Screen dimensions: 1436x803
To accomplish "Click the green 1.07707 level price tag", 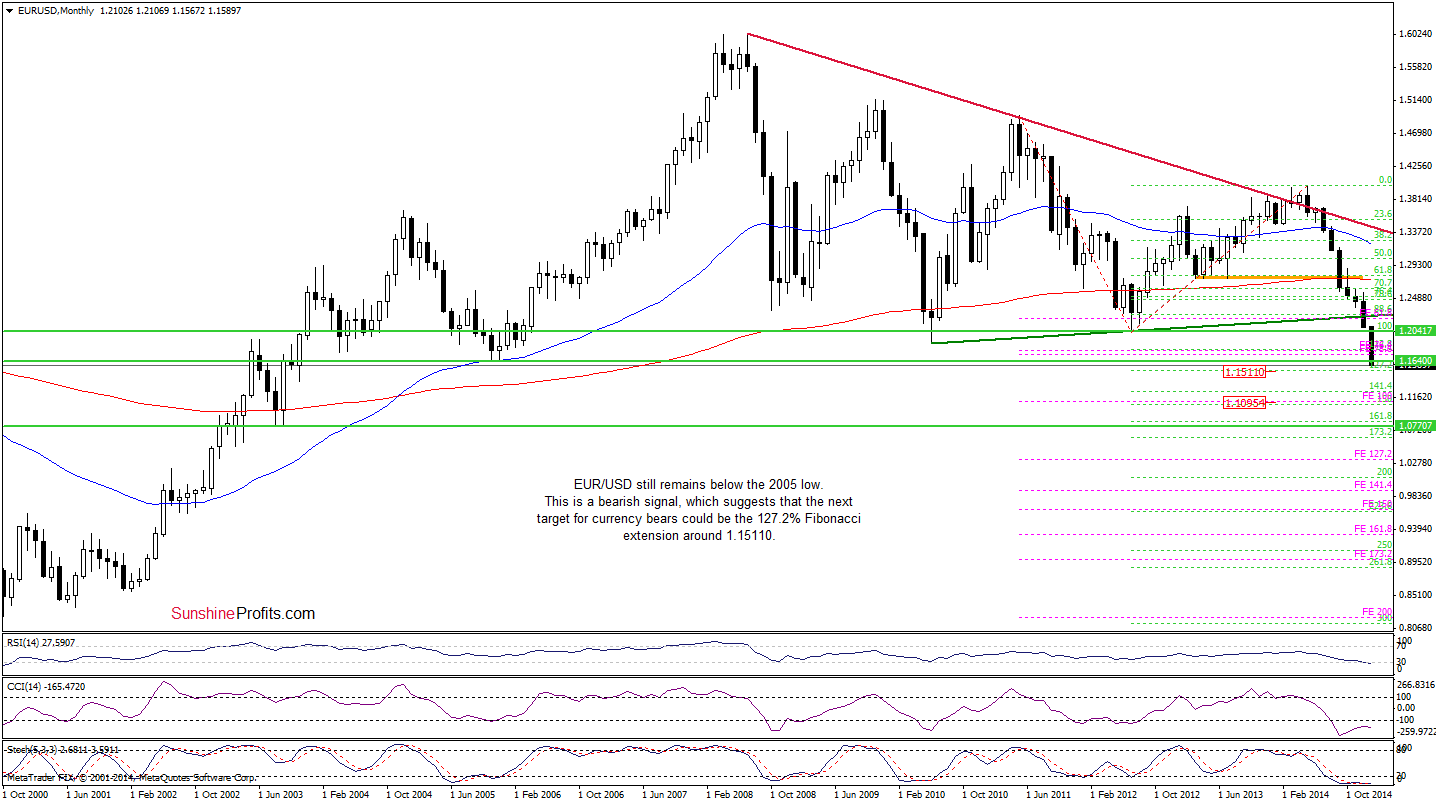I will point(1415,425).
